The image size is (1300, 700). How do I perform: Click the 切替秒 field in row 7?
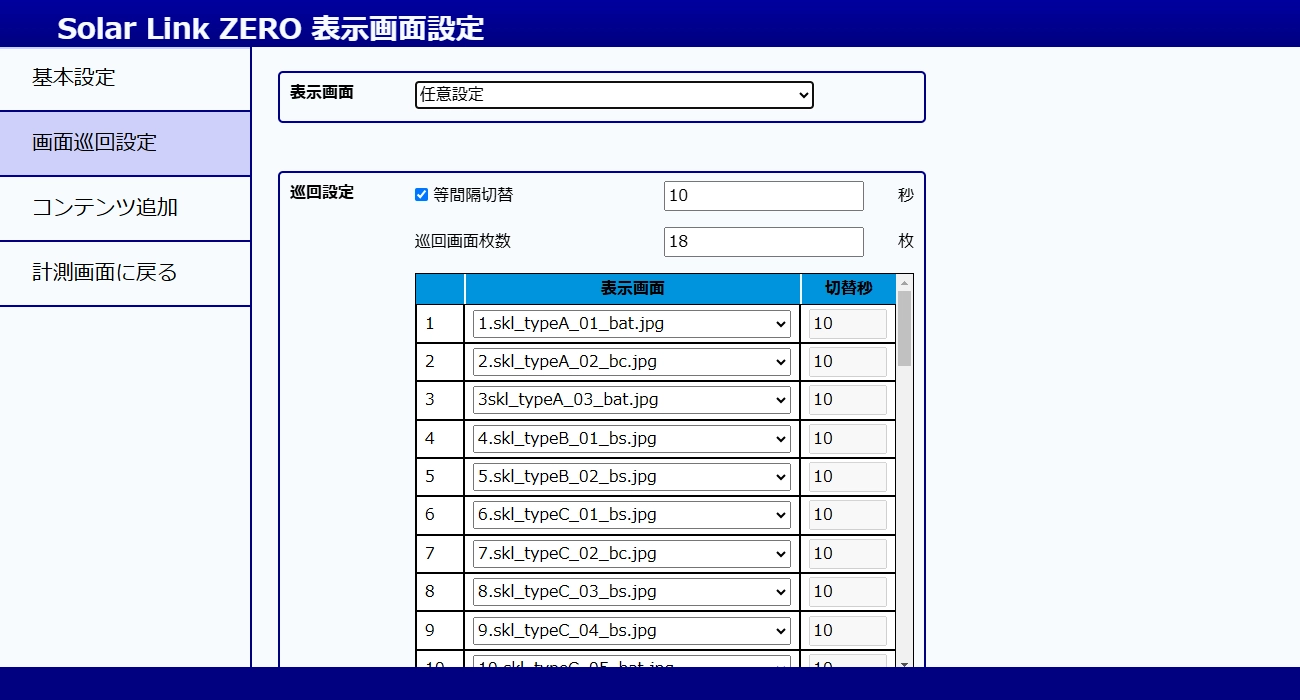tap(847, 554)
